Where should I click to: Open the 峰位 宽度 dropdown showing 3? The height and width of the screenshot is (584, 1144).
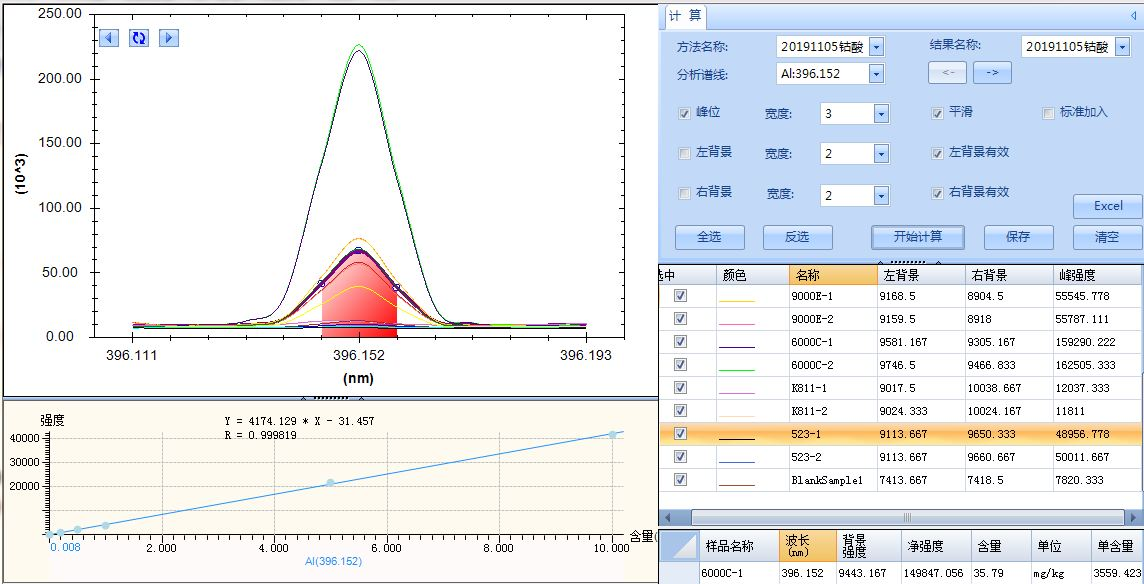tap(881, 114)
